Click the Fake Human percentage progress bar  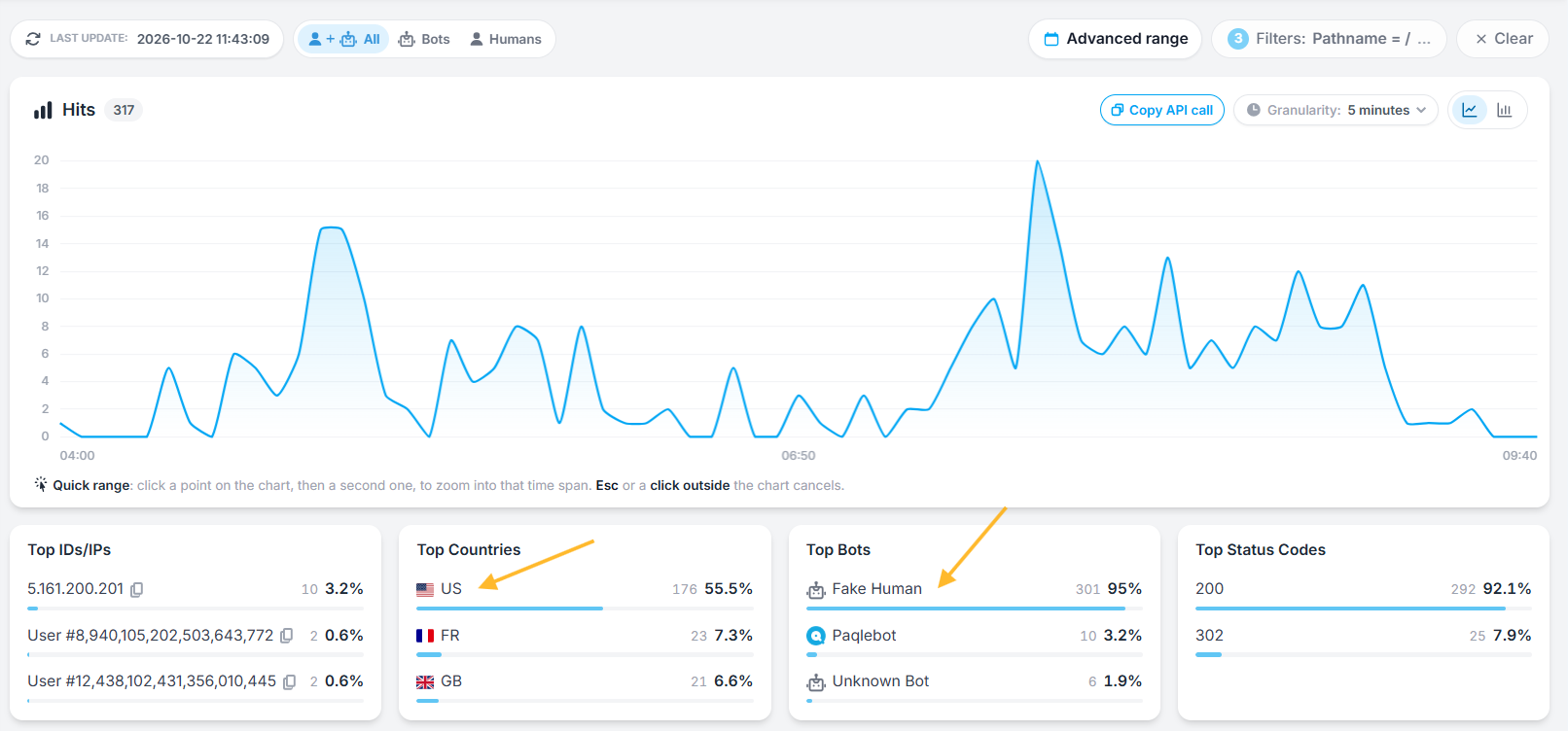pos(975,609)
